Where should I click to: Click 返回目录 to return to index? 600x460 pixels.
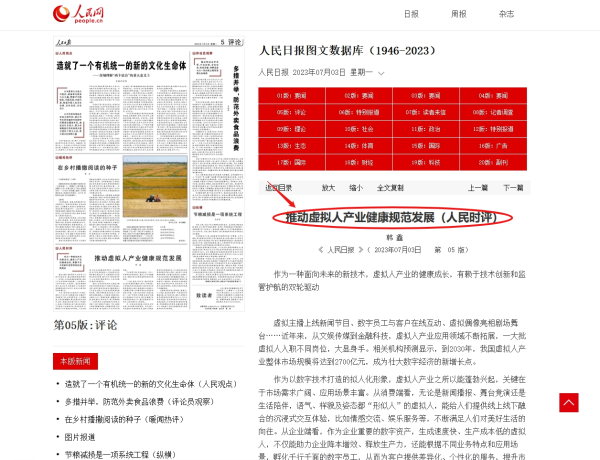tap(279, 187)
